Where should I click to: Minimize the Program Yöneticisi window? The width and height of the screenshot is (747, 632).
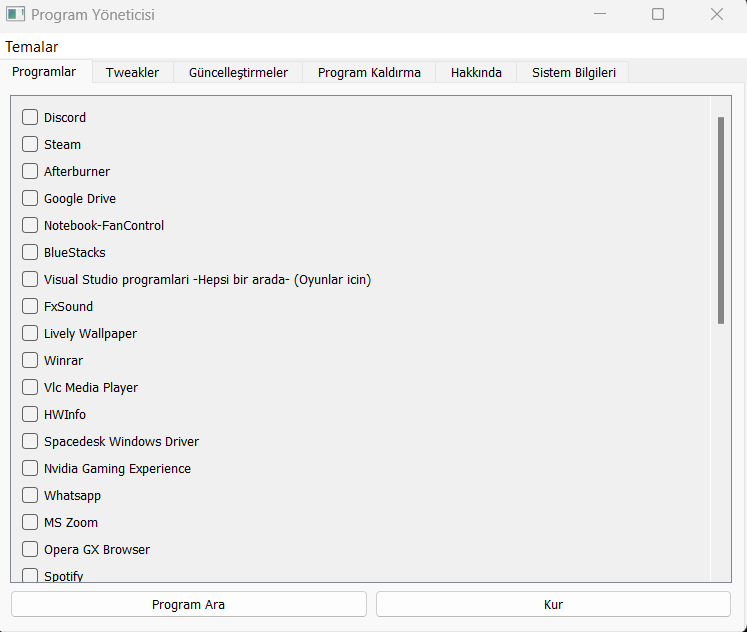pyautogui.click(x=600, y=14)
